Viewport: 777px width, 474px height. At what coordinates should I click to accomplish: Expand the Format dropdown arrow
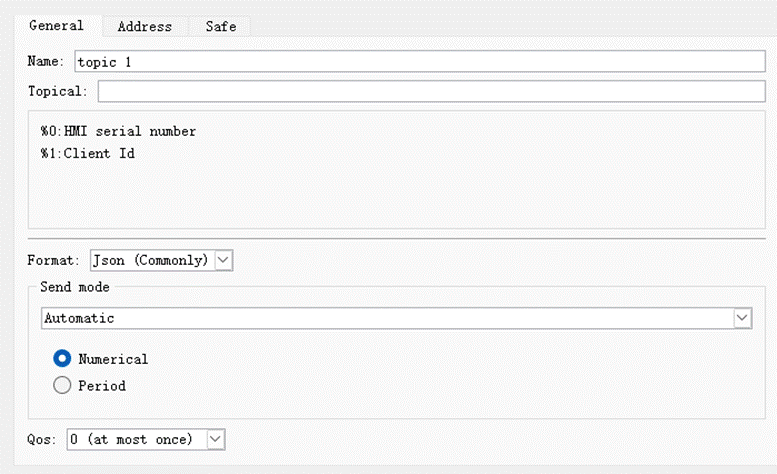click(223, 260)
